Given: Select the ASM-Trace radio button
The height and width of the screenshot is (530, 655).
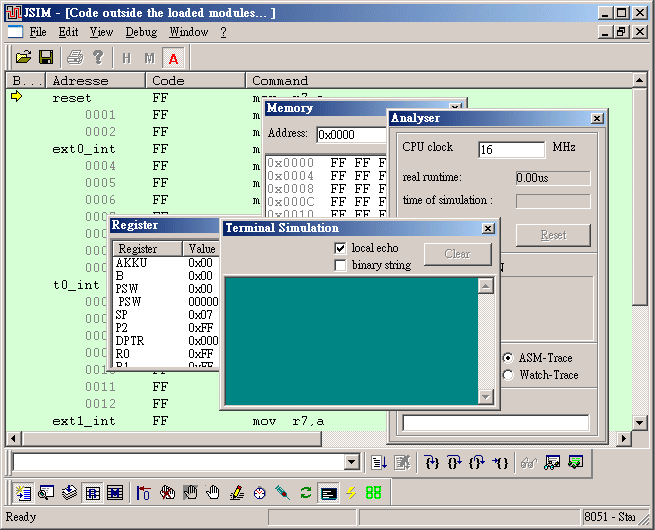Looking at the screenshot, I should point(508,358).
